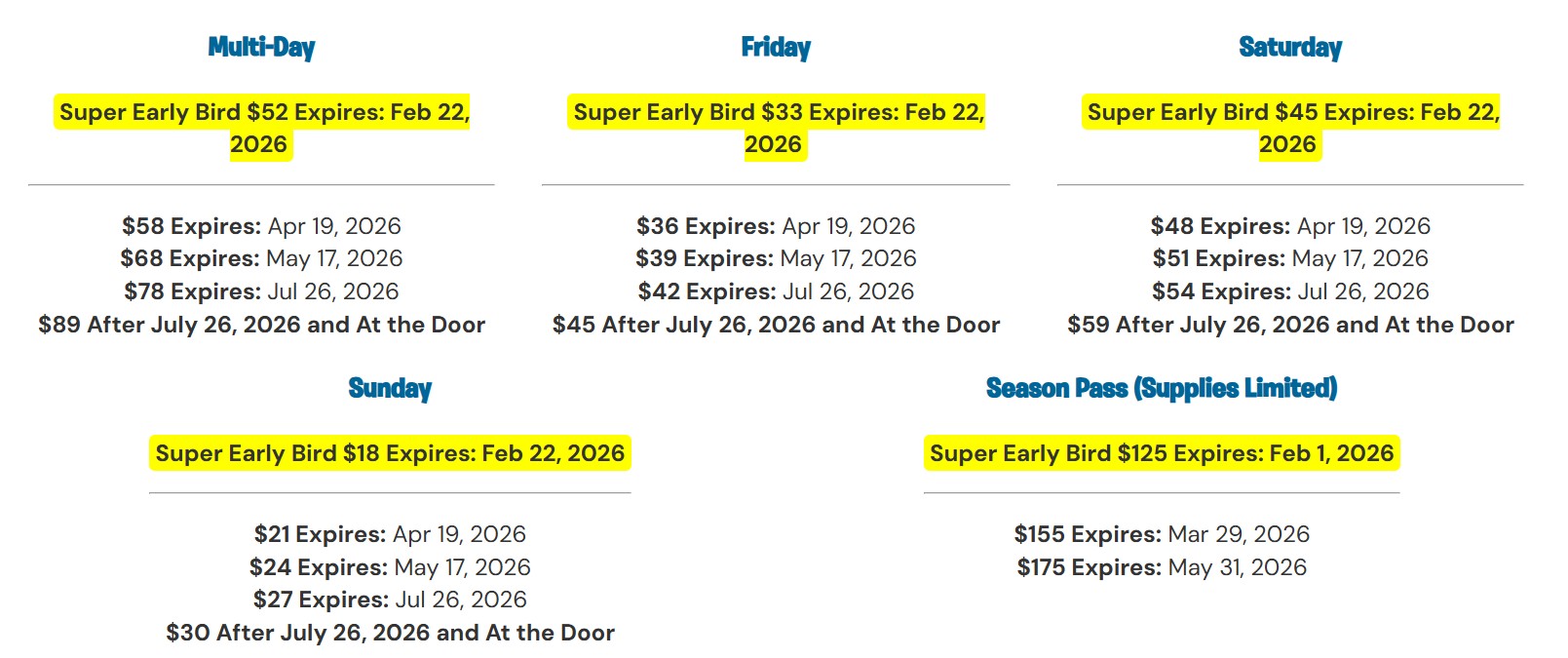Choose Saturday Super Early Bird $45 banner
Screen dimensions: 1568x658
[x=1290, y=128]
